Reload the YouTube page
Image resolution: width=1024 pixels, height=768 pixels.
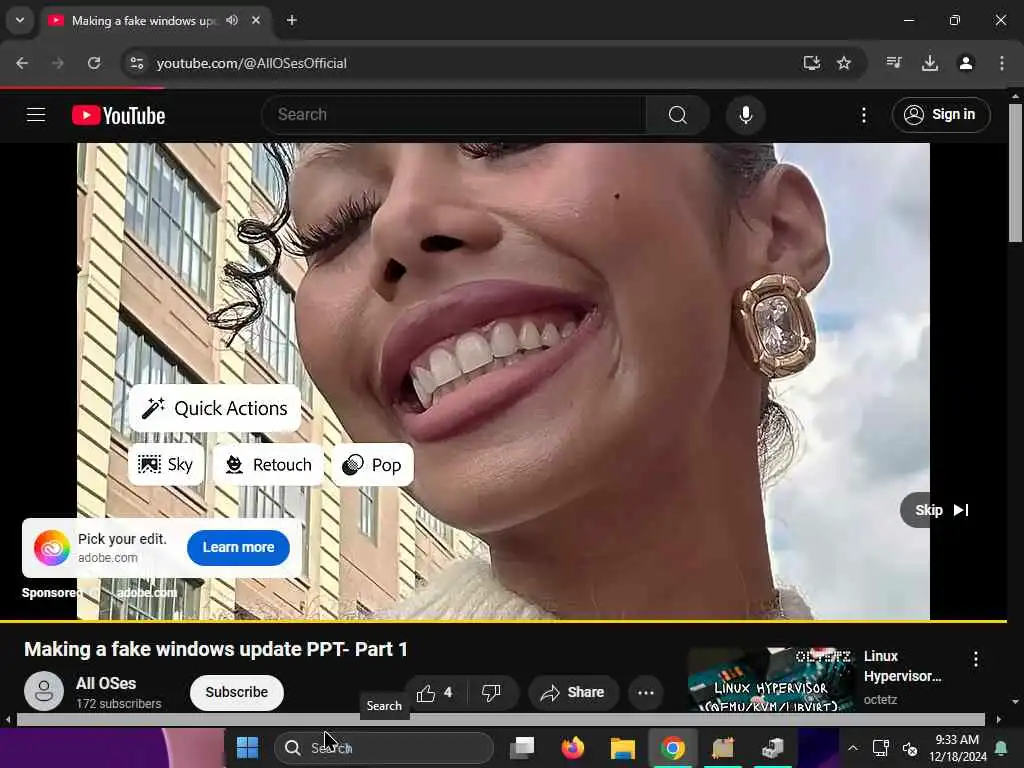pyautogui.click(x=94, y=63)
